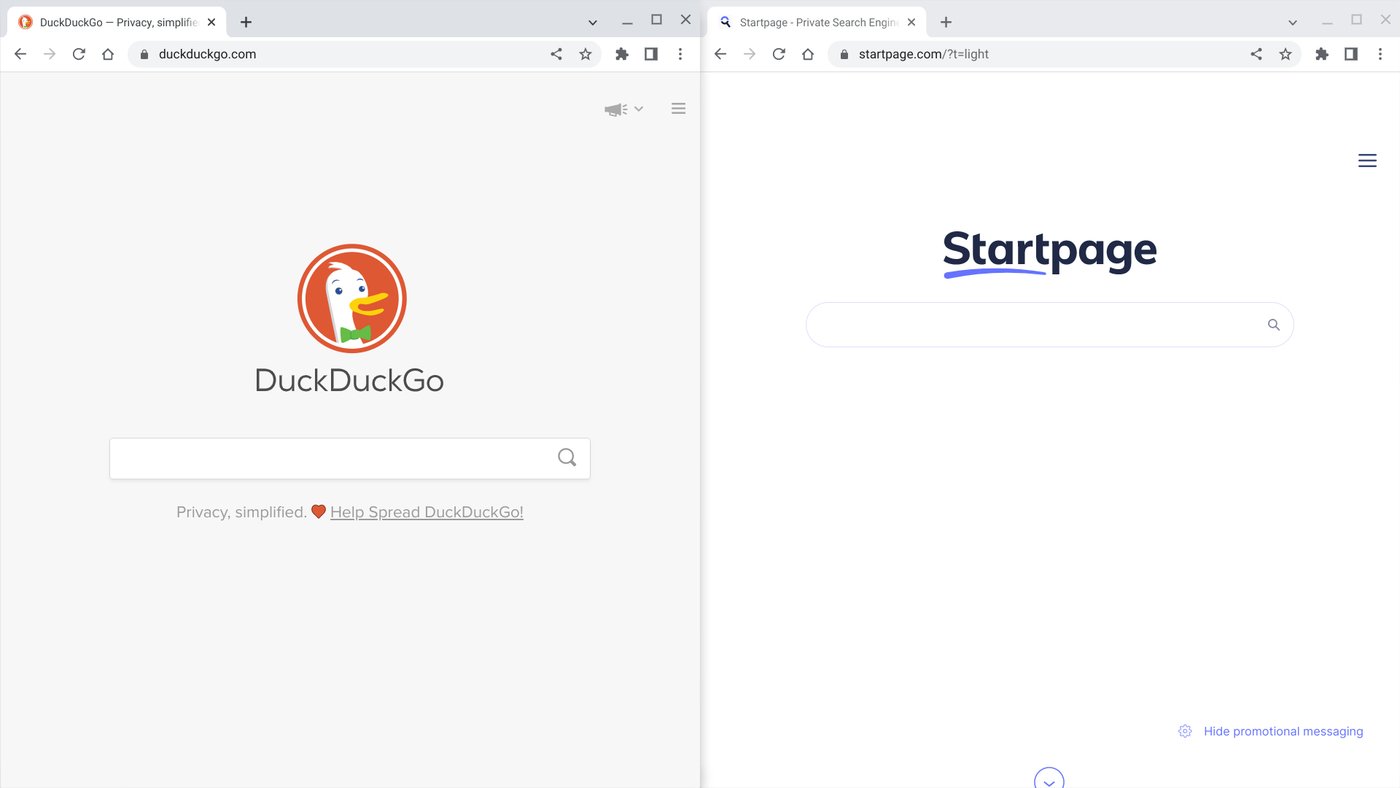
Task: Share the startpage.com page
Action: coord(1256,54)
